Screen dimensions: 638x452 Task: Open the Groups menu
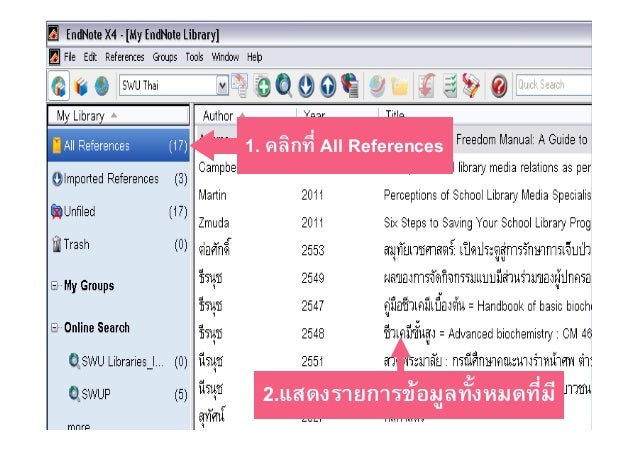165,57
